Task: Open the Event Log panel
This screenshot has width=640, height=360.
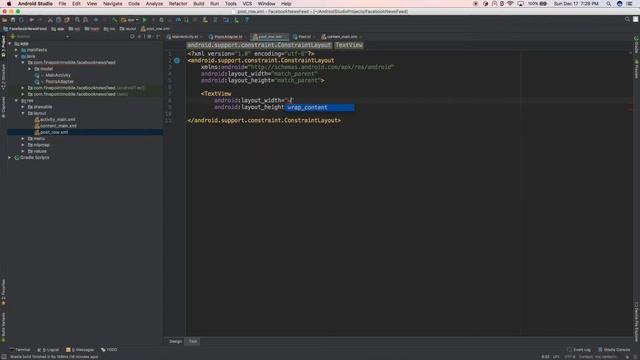Action: point(579,350)
